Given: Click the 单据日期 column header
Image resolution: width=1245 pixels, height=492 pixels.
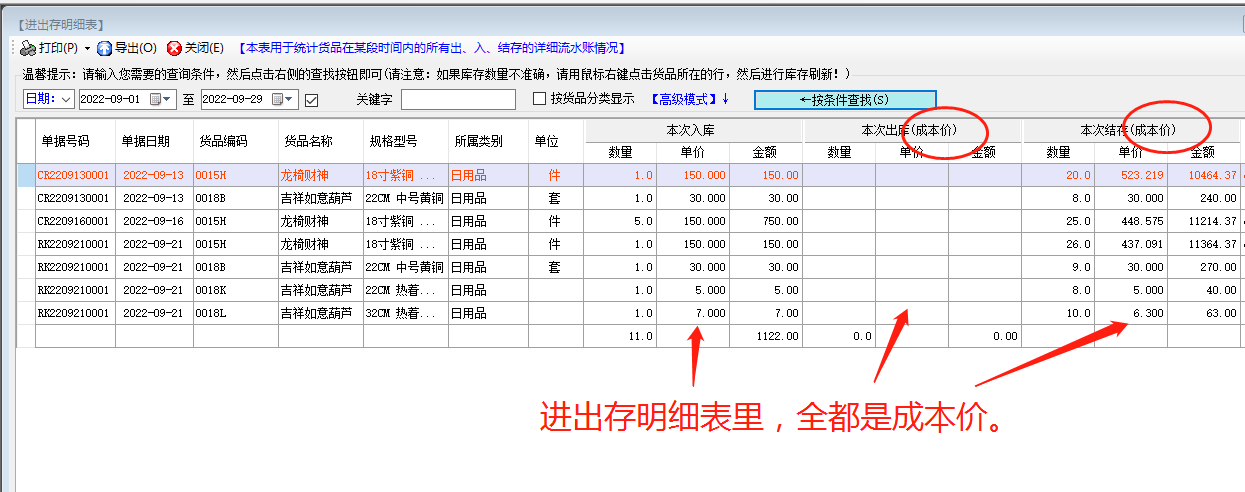Looking at the screenshot, I should [x=145, y=141].
